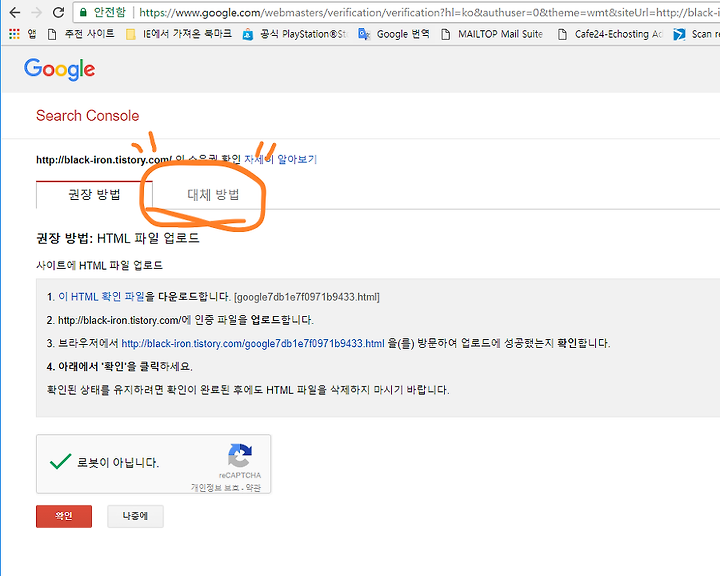Image resolution: width=720 pixels, height=576 pixels.
Task: Open the 추천 사이트 bookmark
Action: [x=81, y=34]
